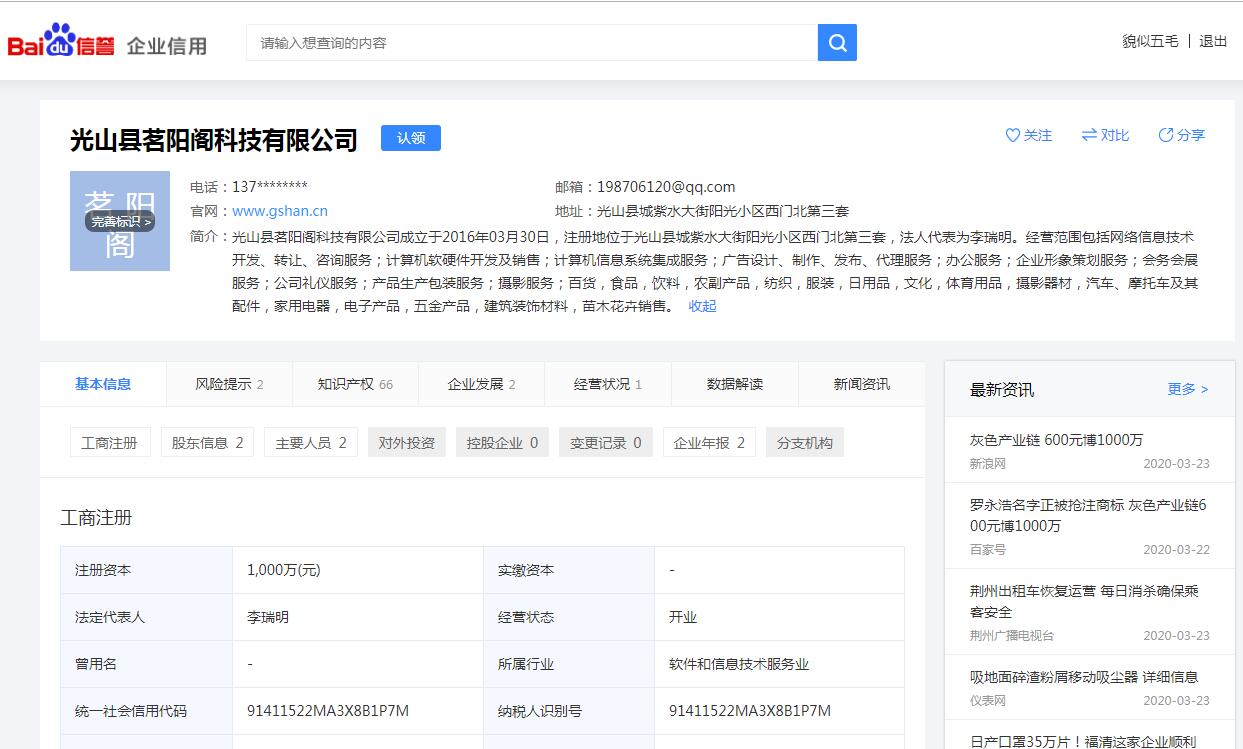
Task: Click the news source 百家号
Action: coord(988,550)
